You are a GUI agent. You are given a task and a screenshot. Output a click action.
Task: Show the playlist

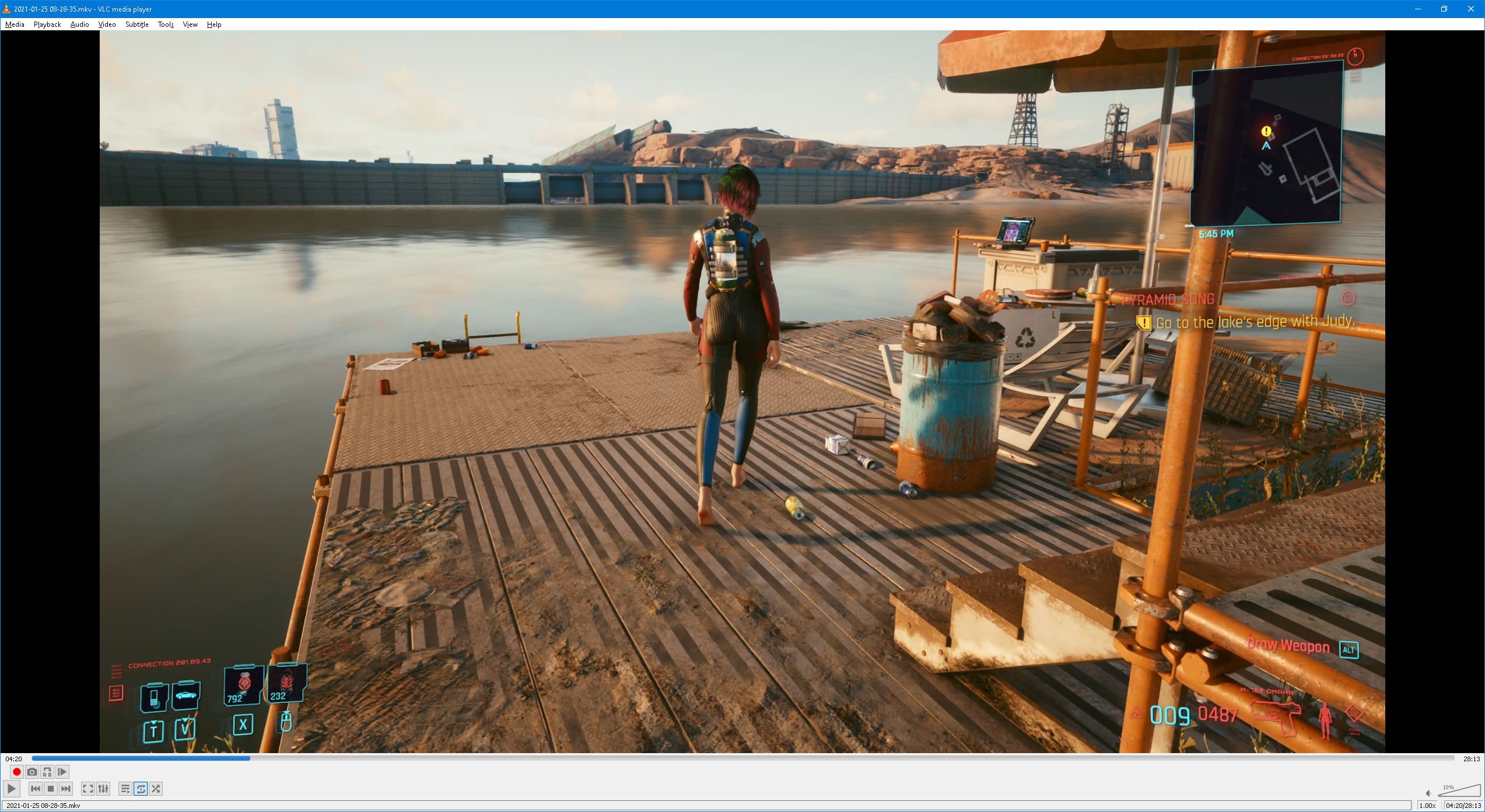click(x=125, y=789)
